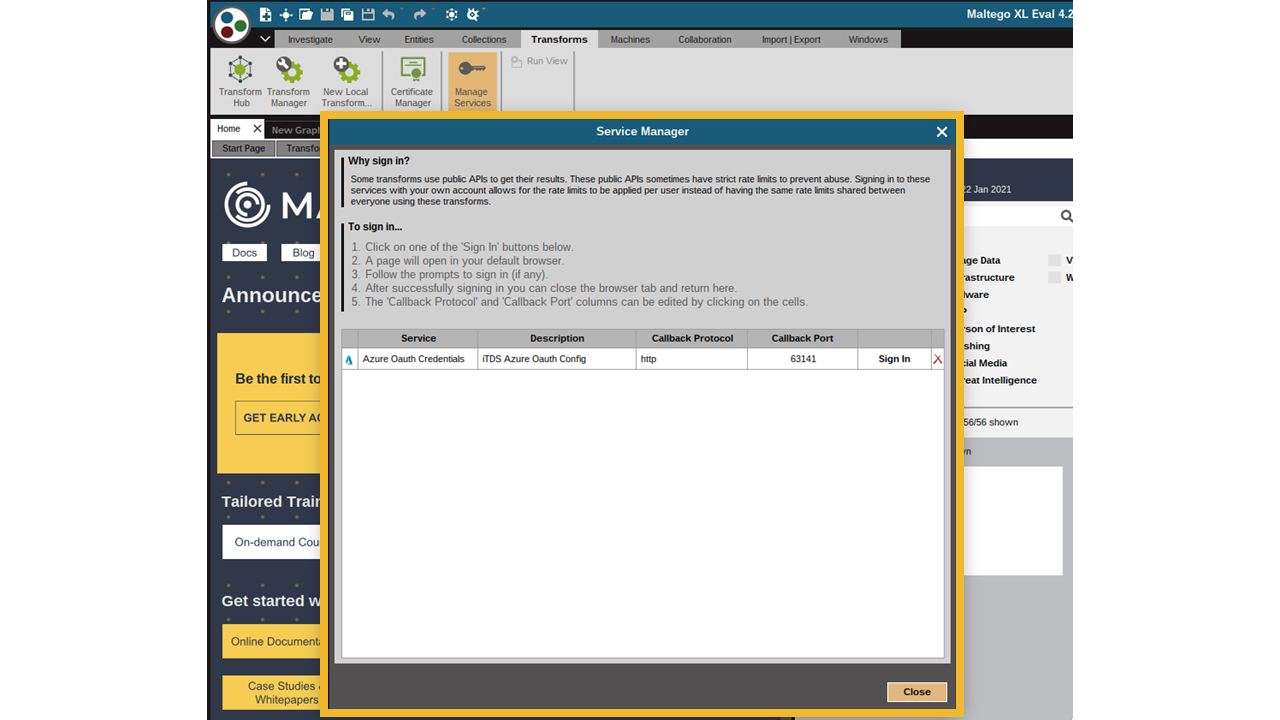Image resolution: width=1280 pixels, height=720 pixels.
Task: Open the Certificate Manager
Action: tap(412, 81)
